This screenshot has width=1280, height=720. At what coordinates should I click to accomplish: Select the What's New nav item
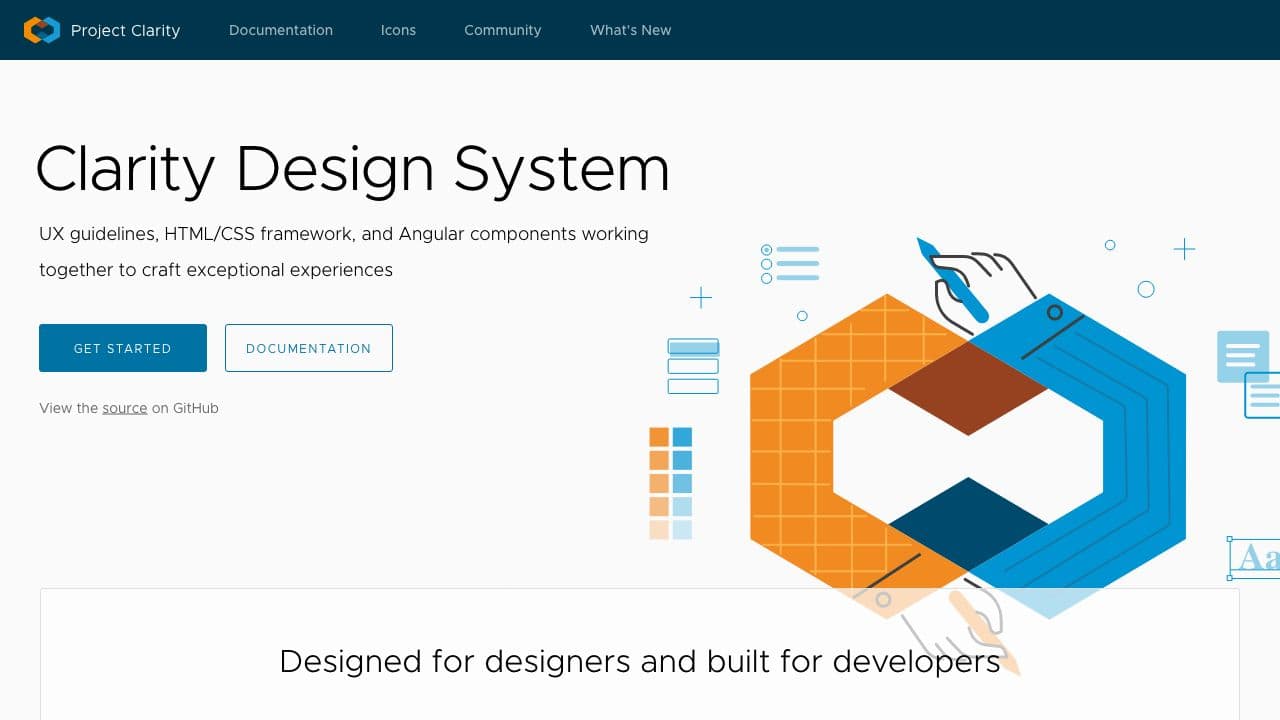click(630, 30)
